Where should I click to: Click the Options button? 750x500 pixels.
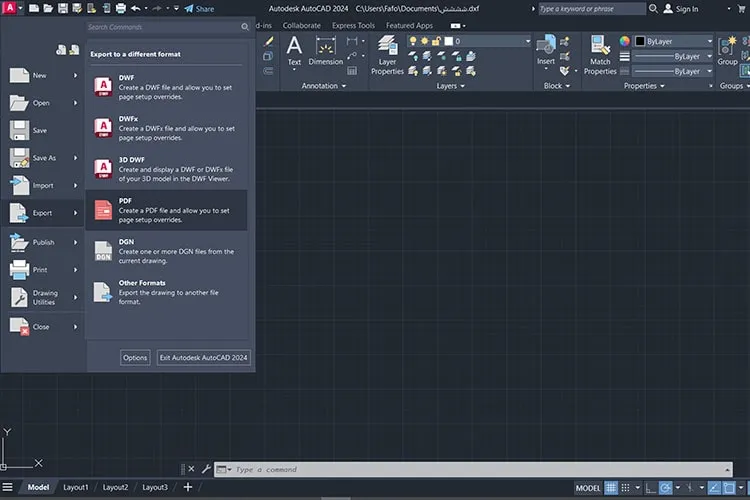tap(135, 357)
